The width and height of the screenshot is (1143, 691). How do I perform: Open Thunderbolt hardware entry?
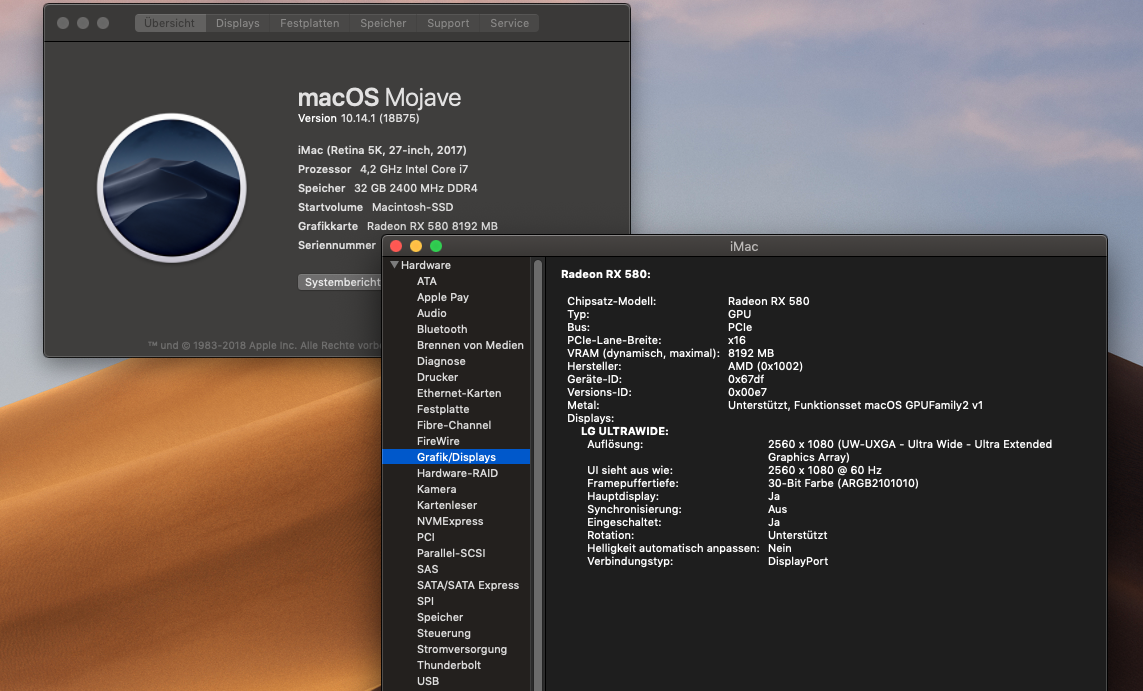(x=448, y=665)
